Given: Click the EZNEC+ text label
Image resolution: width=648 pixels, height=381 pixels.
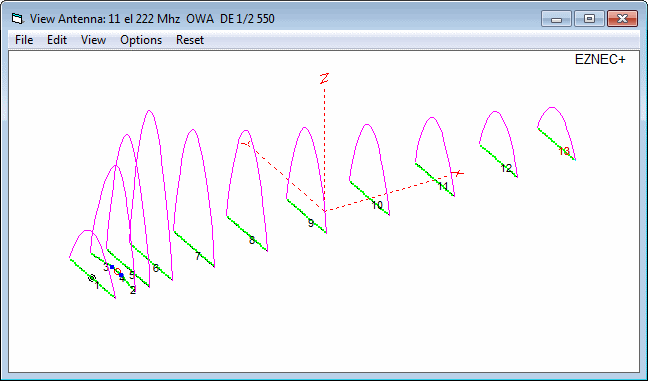Looking at the screenshot, I should coord(600,60).
